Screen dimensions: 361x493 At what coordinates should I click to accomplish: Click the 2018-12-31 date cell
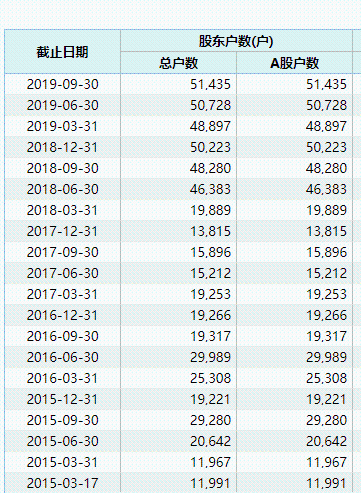pyautogui.click(x=62, y=147)
